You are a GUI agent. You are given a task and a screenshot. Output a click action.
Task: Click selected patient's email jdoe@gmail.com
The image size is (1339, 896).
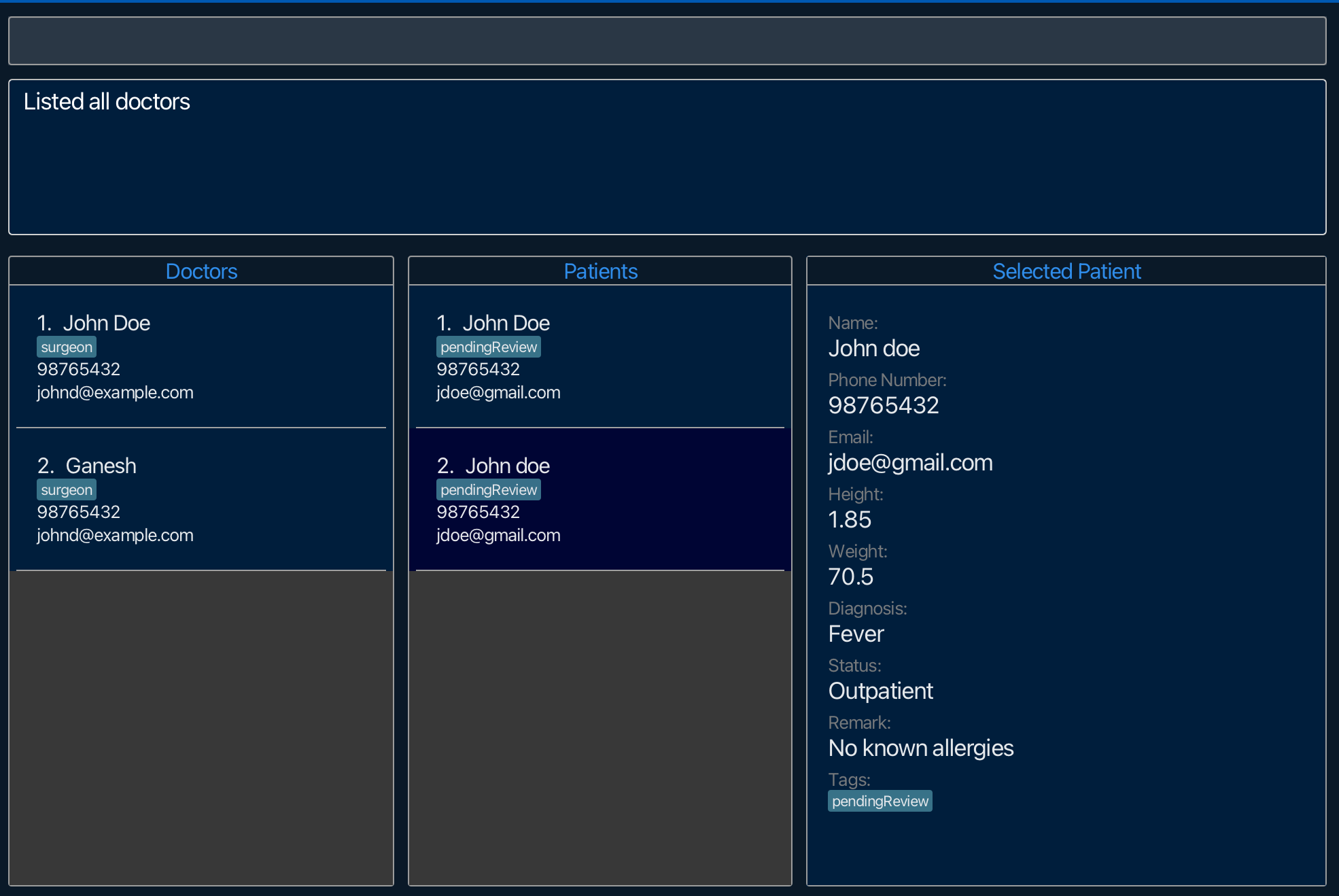(x=910, y=463)
